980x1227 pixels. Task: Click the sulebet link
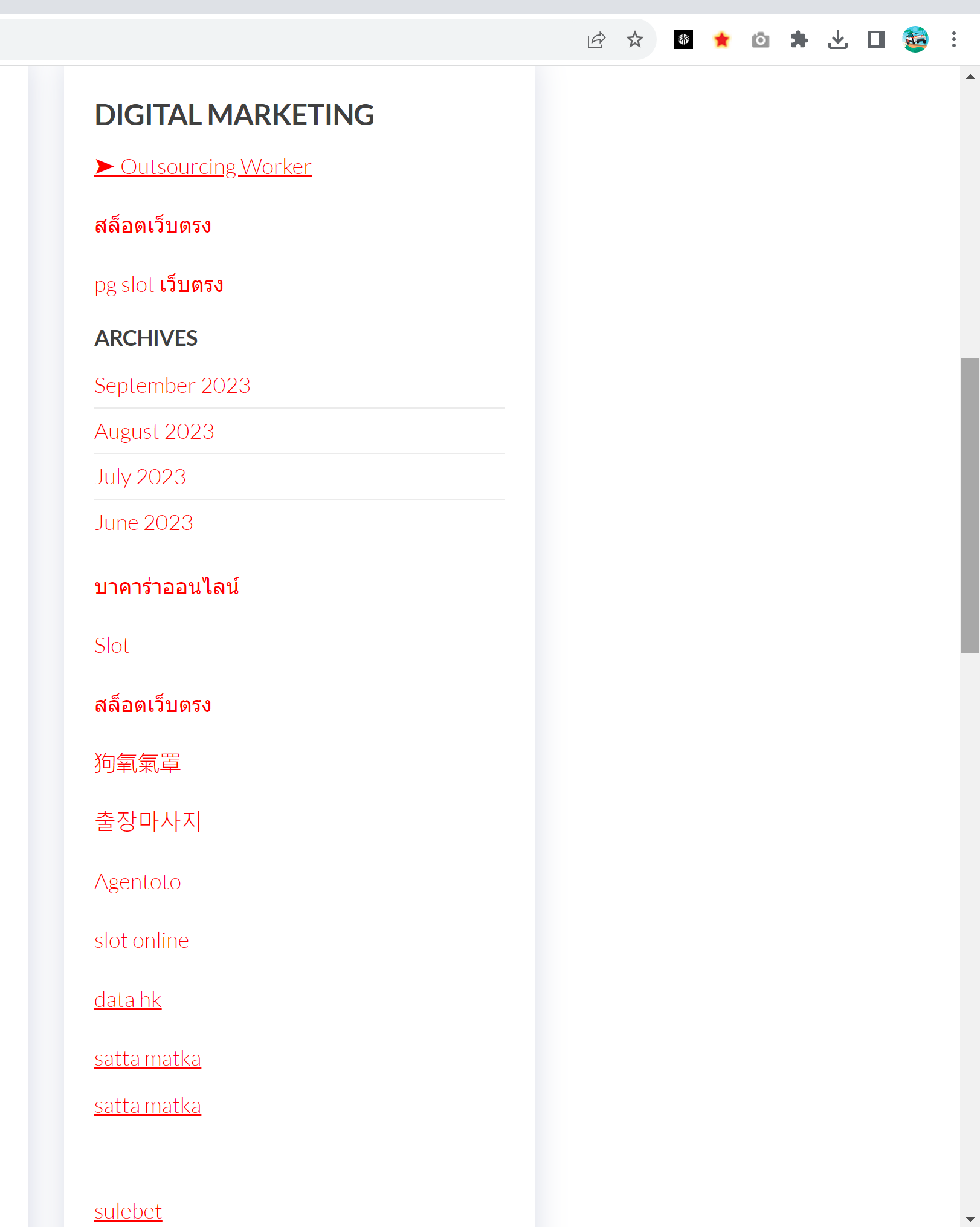128,1211
